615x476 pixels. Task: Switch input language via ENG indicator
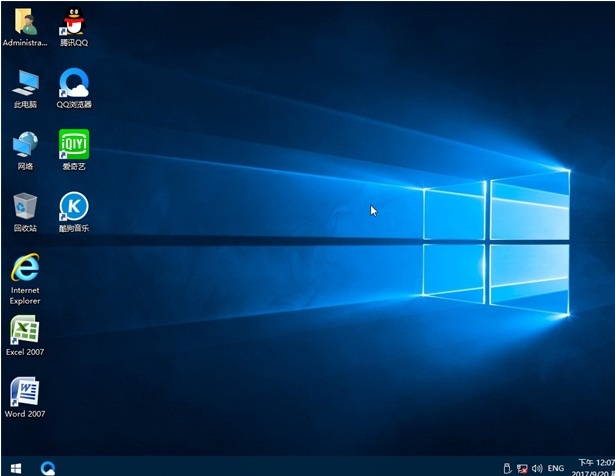point(555,467)
